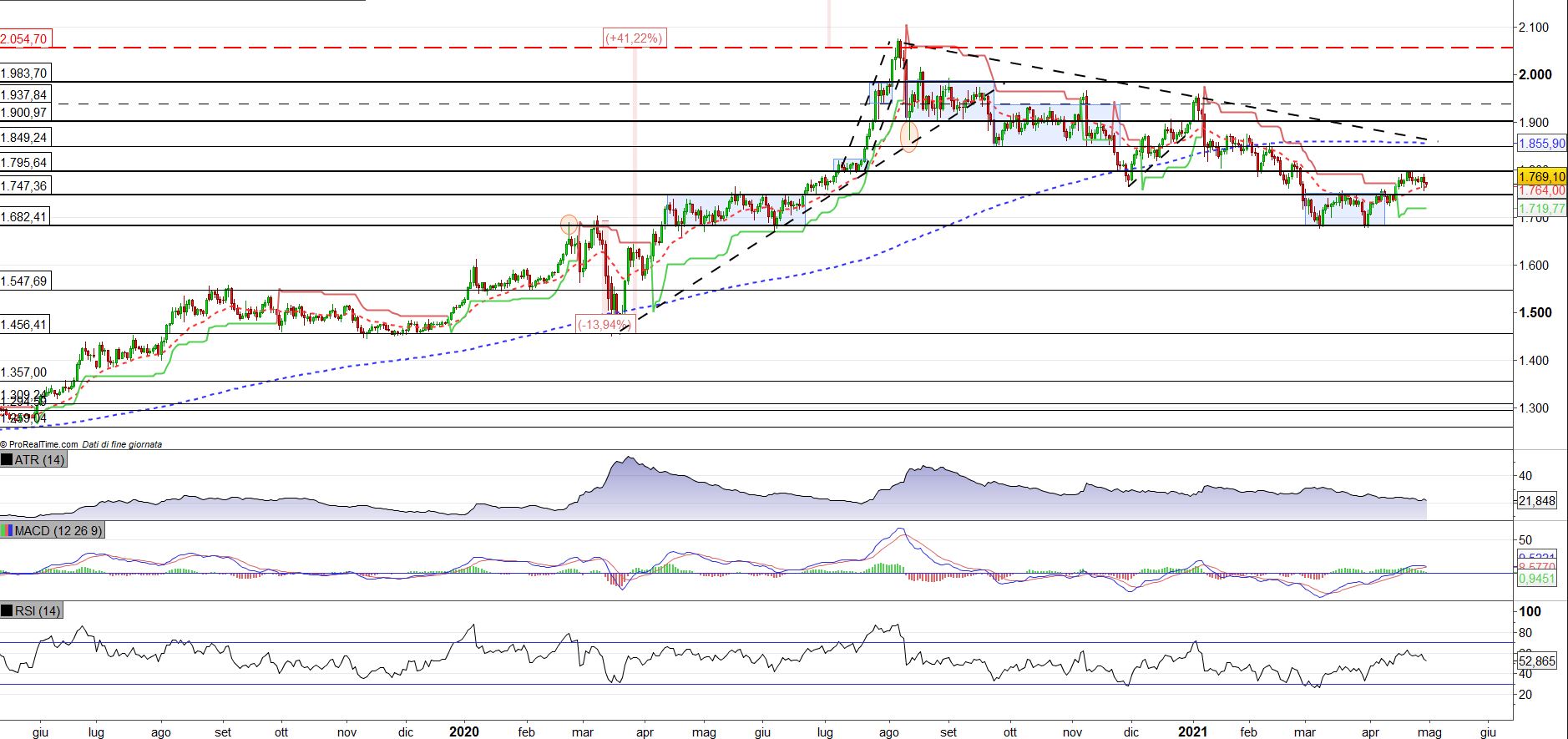Click the RSI (14) black color box
The height and width of the screenshot is (739, 1568).
coord(8,611)
